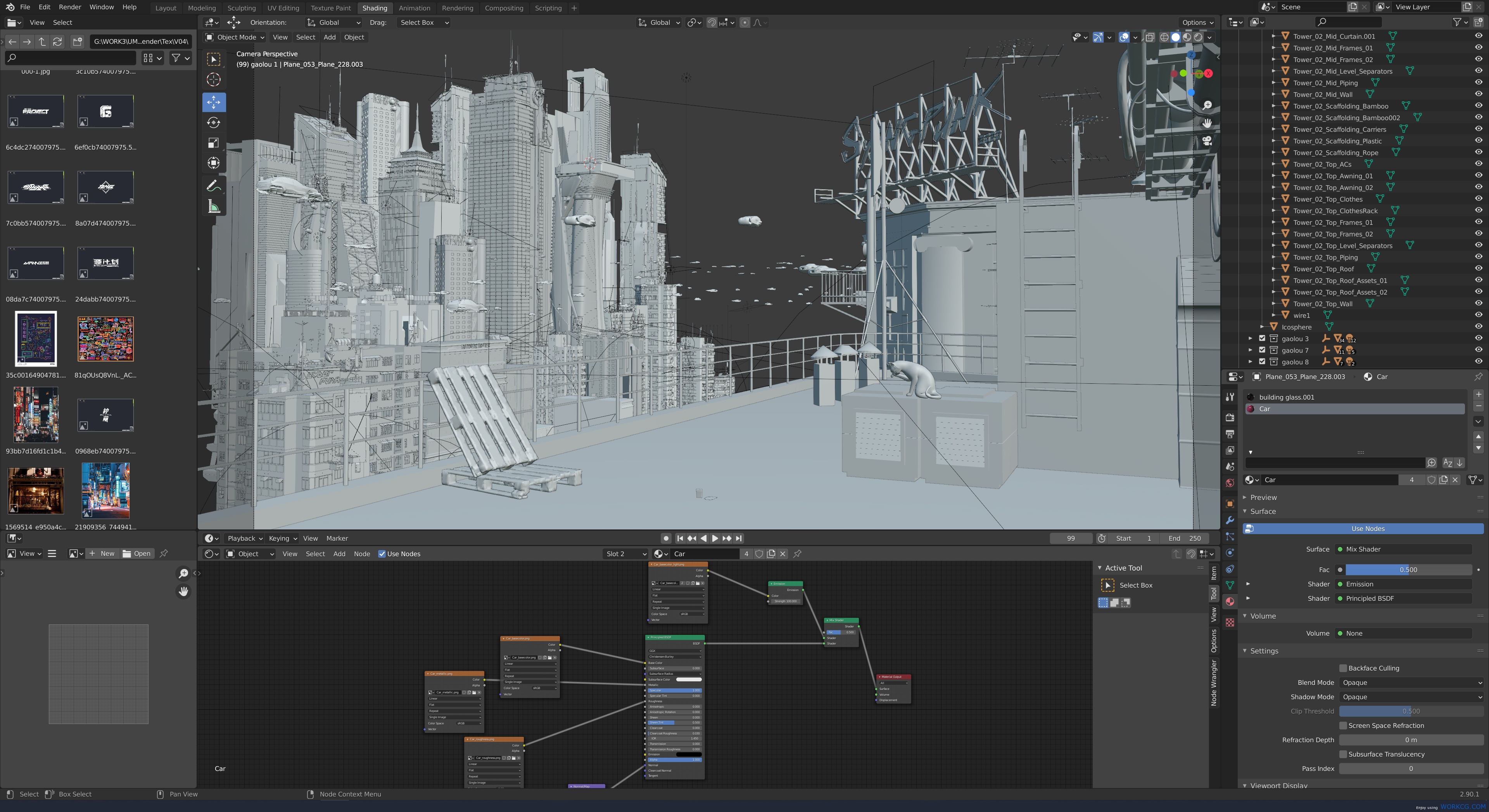Create new folder in file browser
Viewport: 1489px width, 812px height.
click(78, 41)
